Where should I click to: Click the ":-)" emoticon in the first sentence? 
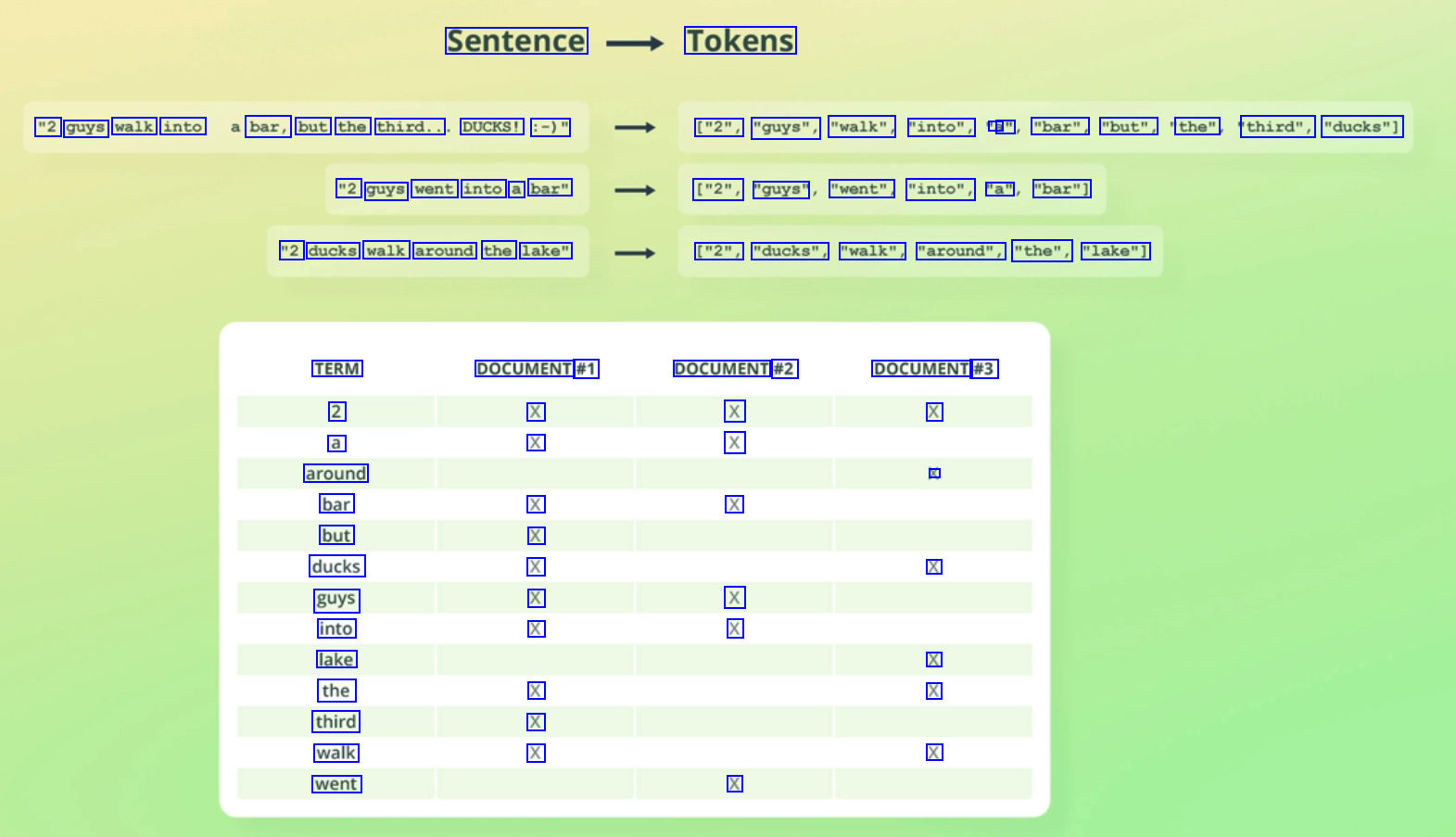pyautogui.click(x=551, y=127)
